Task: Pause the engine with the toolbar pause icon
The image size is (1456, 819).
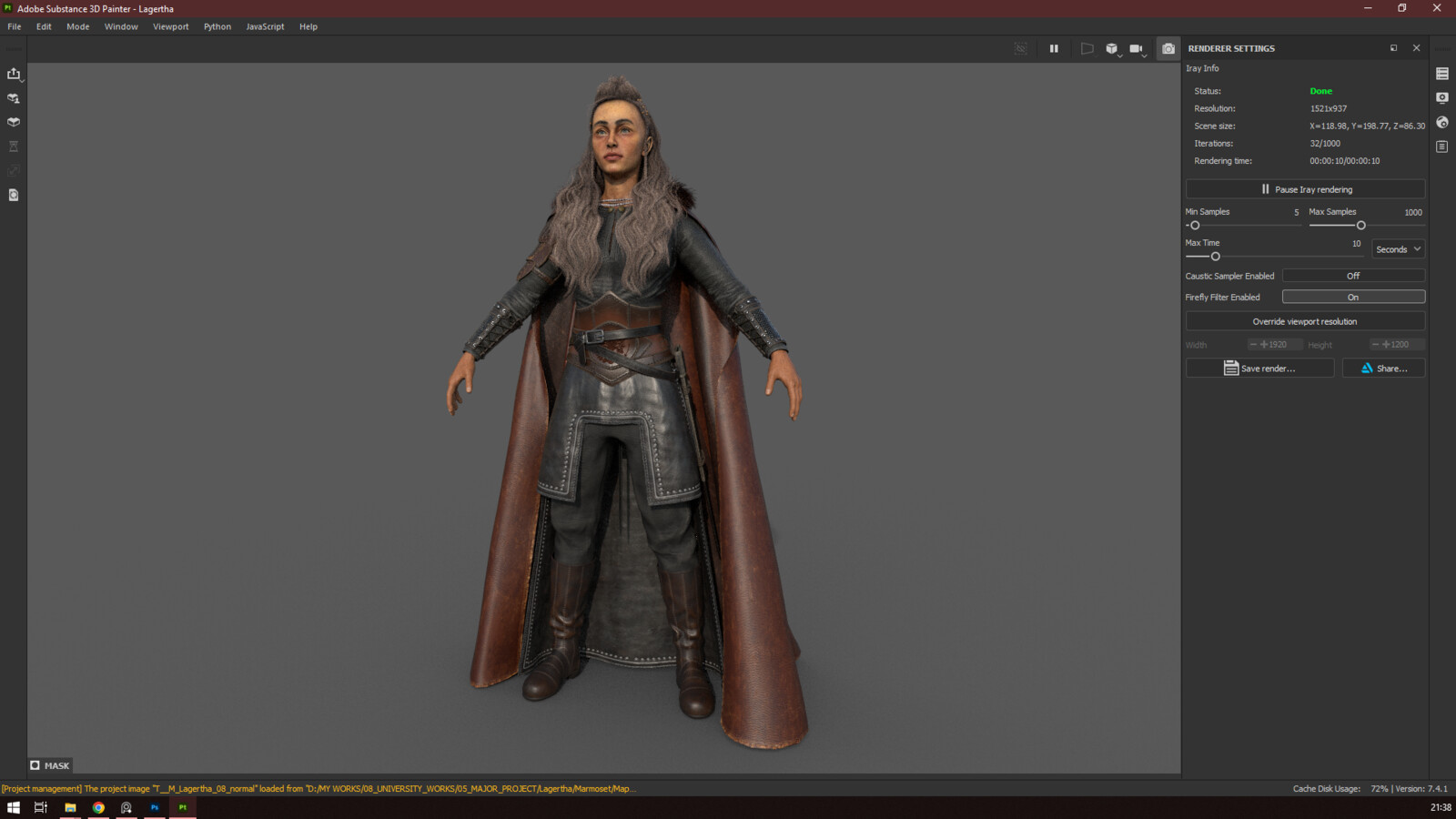Action: 1054,48
